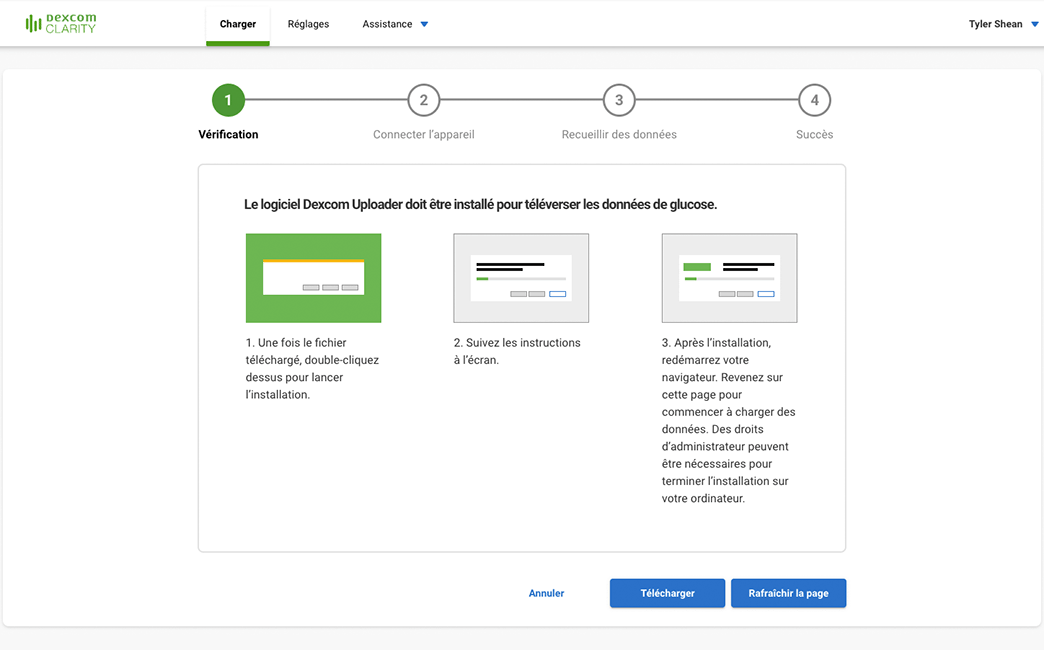
Task: Click the on-screen instructions illustration
Action: [521, 278]
